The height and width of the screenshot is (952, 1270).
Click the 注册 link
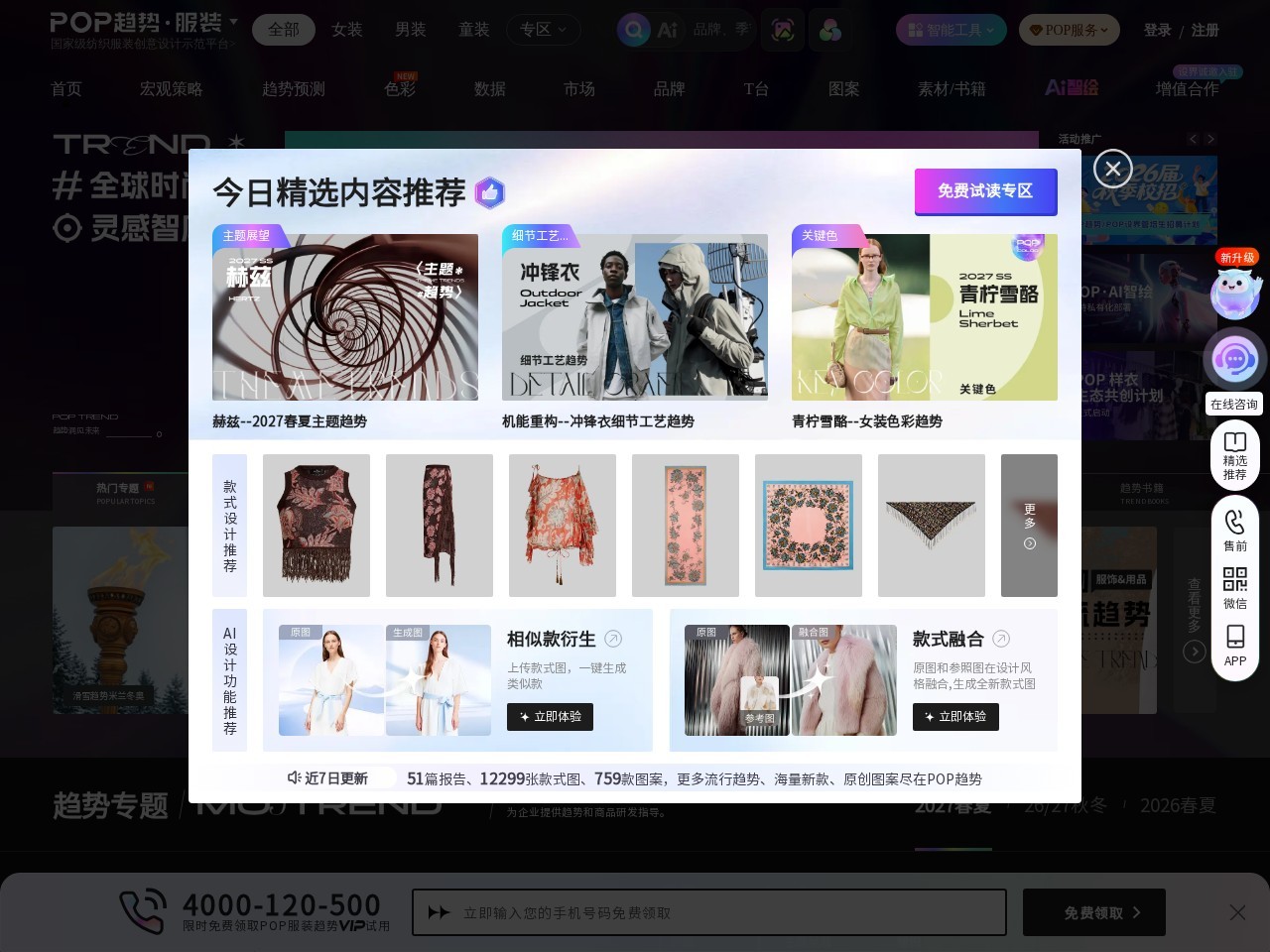[1205, 30]
